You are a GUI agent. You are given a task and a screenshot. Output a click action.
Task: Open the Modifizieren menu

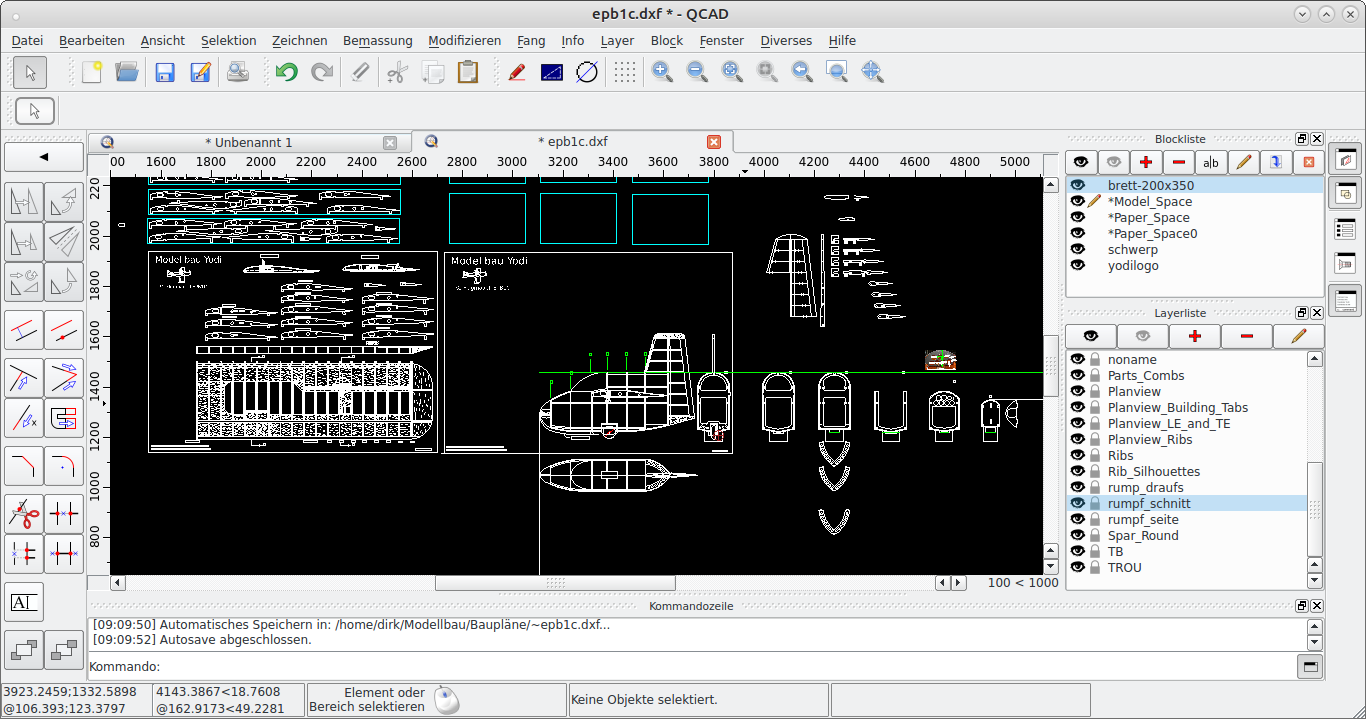click(465, 40)
